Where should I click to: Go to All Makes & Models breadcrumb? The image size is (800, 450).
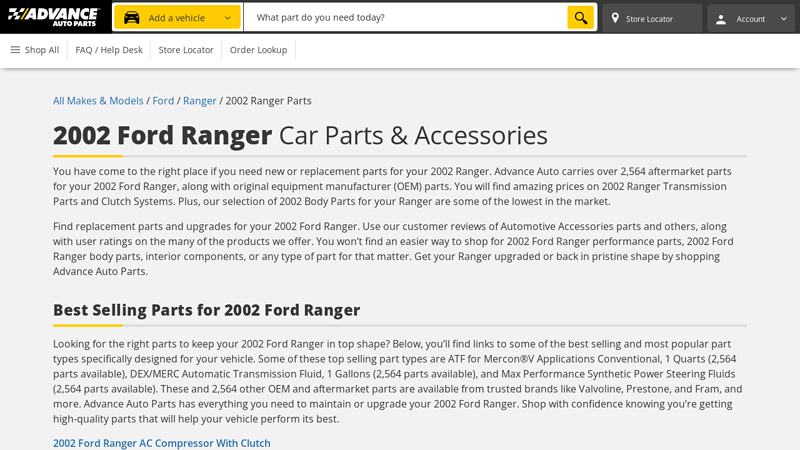click(x=98, y=101)
